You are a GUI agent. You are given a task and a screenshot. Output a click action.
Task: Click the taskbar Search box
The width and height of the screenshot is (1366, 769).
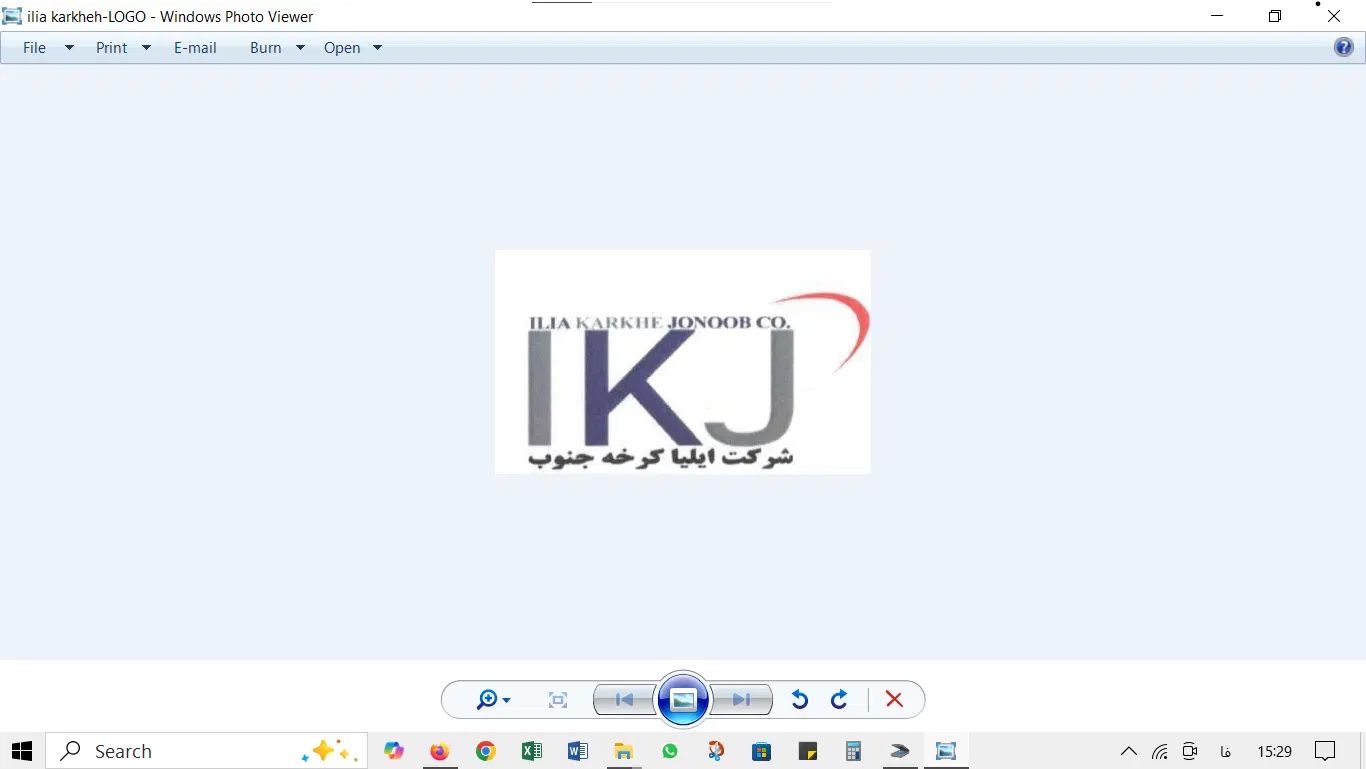tap(207, 751)
